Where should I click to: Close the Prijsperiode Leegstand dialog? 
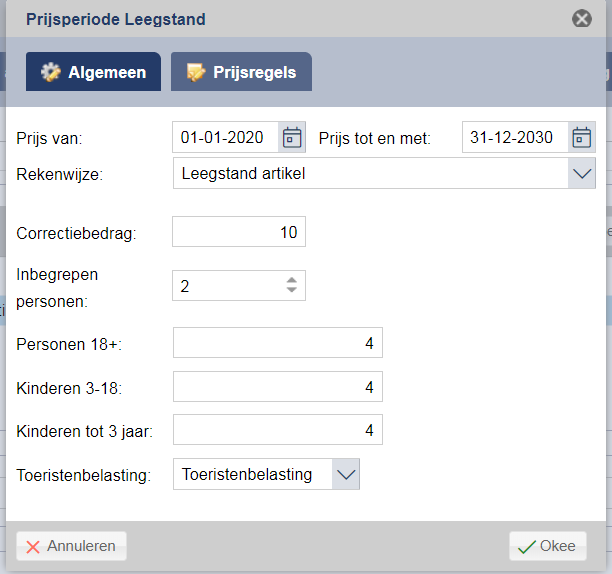[582, 19]
